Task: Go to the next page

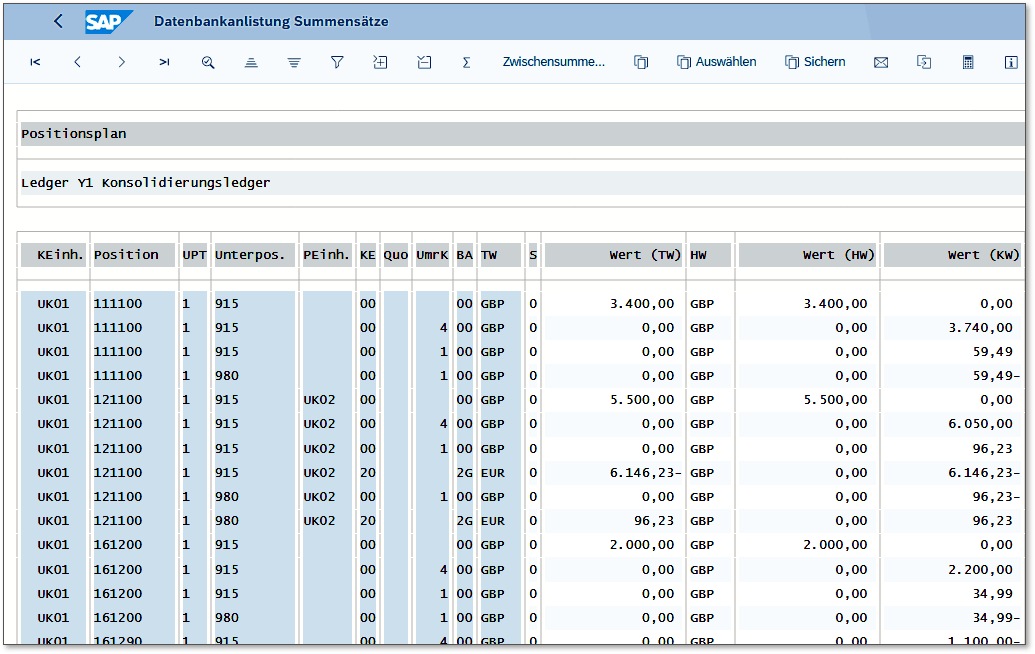Action: coord(121,62)
